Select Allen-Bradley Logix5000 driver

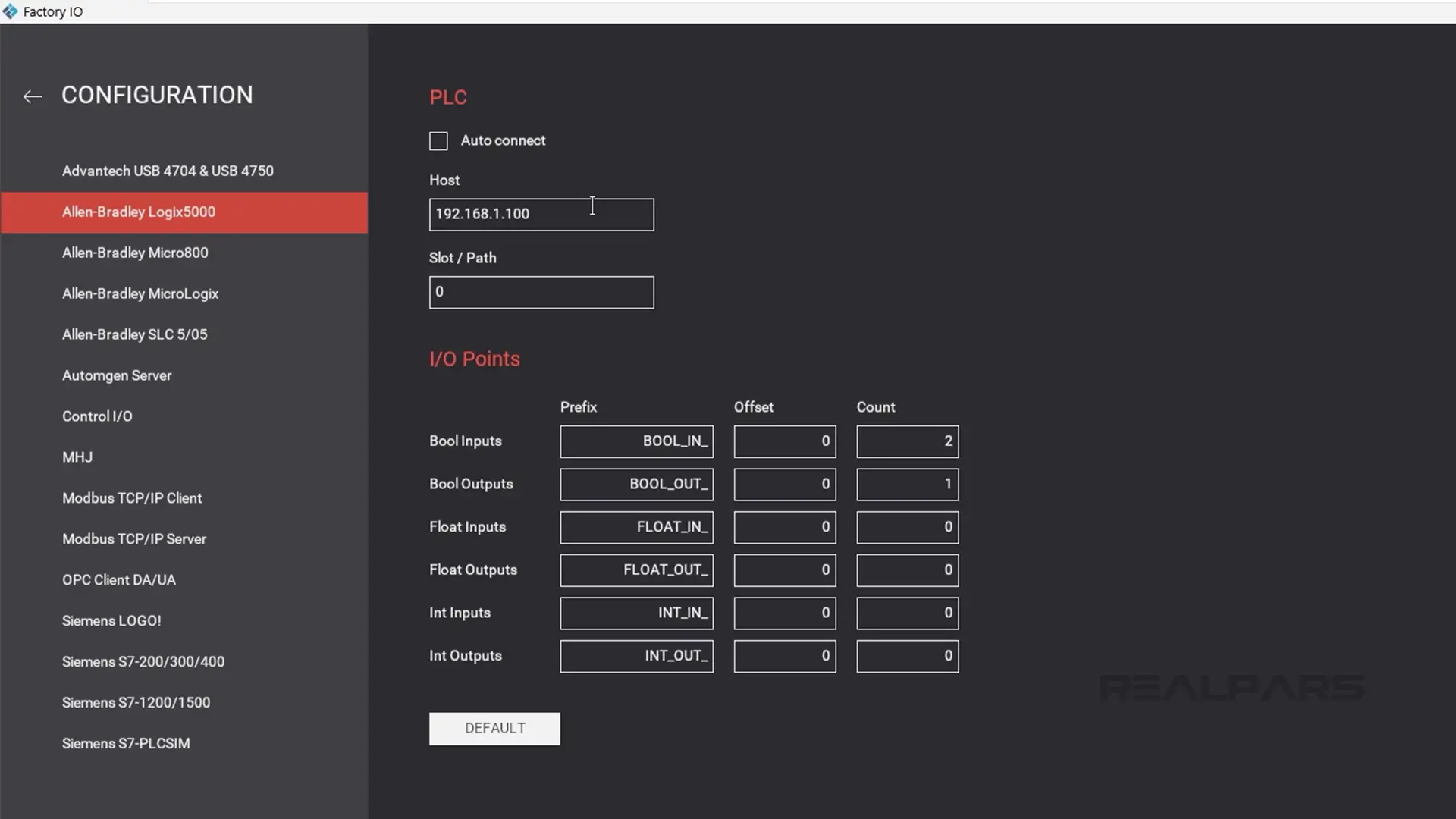tap(184, 212)
